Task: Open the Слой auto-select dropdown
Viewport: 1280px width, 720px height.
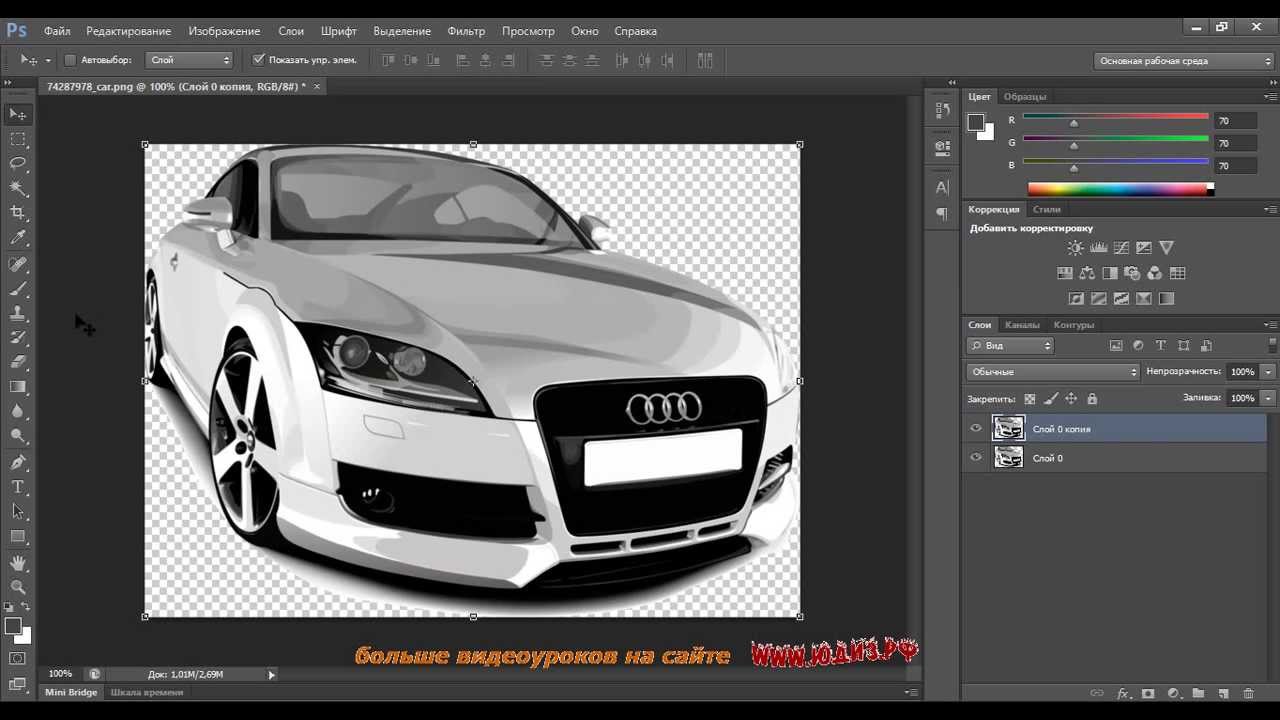Action: [x=189, y=60]
